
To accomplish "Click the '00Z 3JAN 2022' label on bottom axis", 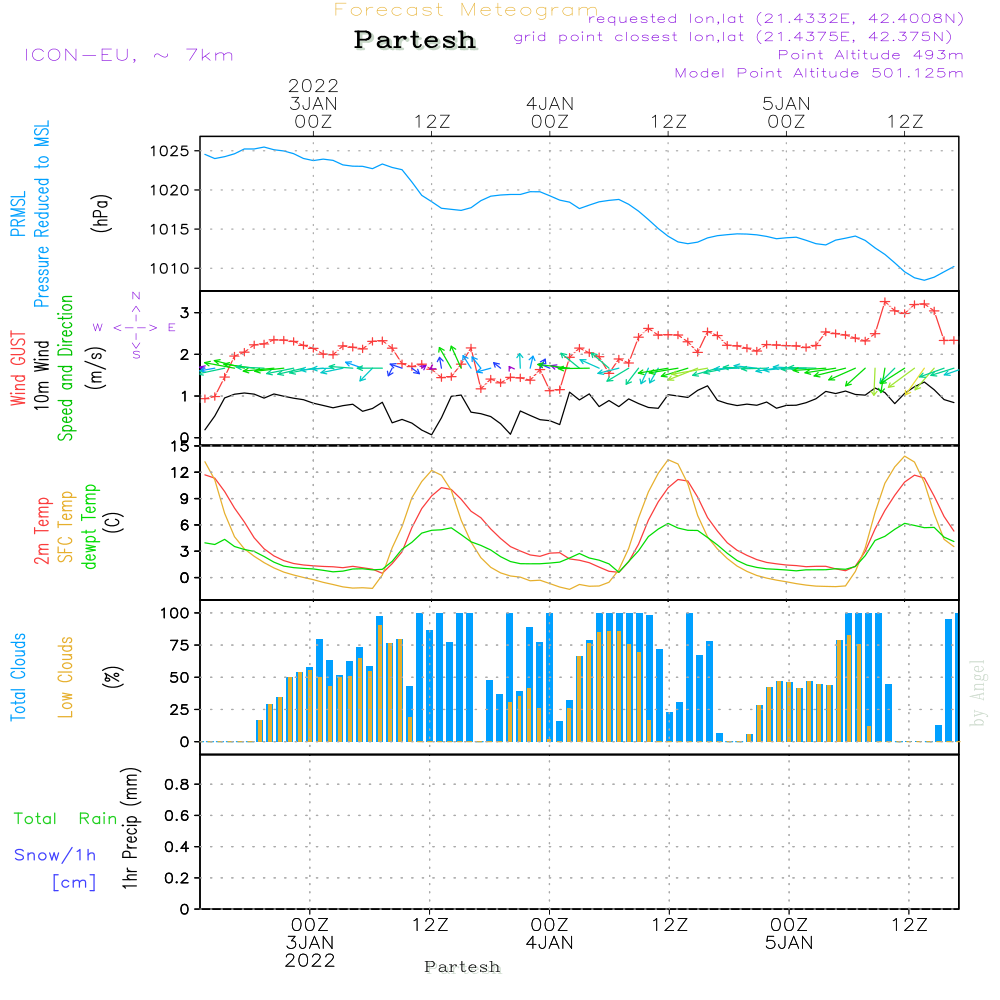I will coord(310,943).
